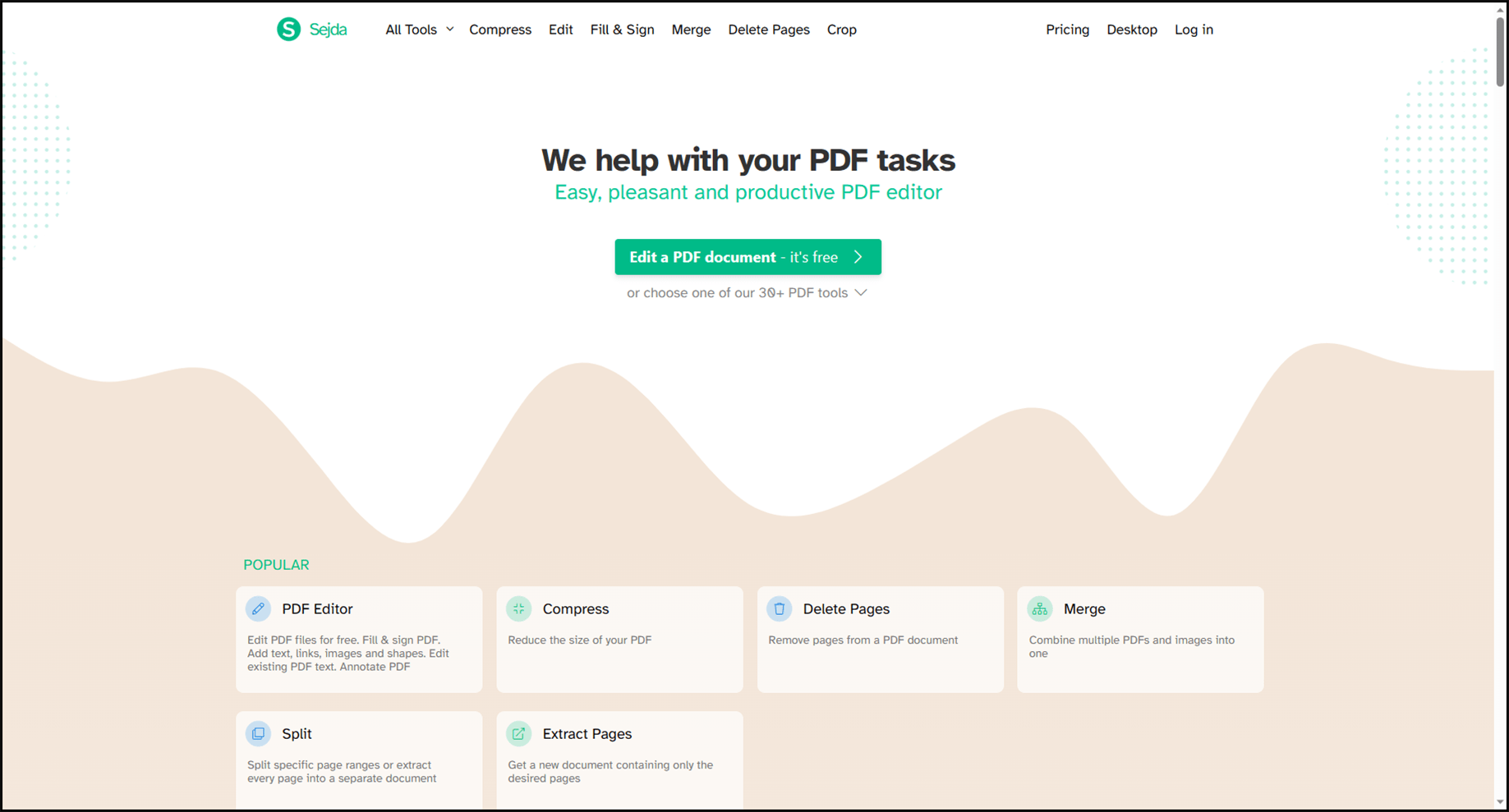Click the vertical page scrollbar thumb

(x=1500, y=51)
